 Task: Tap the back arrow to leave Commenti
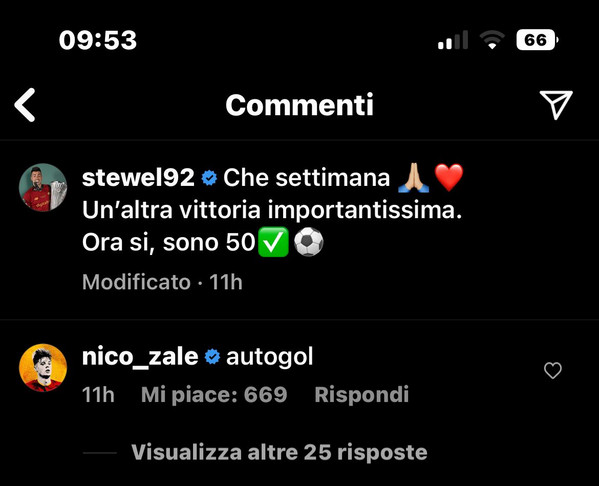pos(25,105)
